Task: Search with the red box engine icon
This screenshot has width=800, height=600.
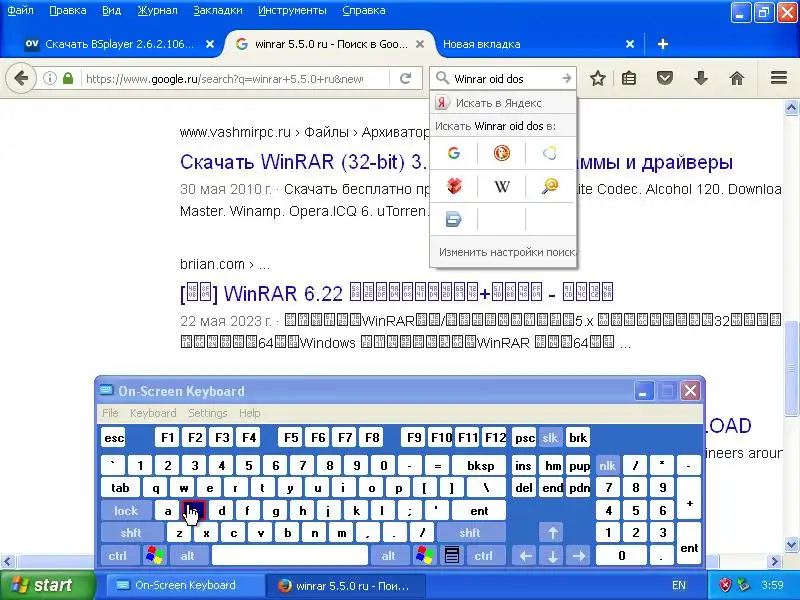Action: (x=454, y=186)
